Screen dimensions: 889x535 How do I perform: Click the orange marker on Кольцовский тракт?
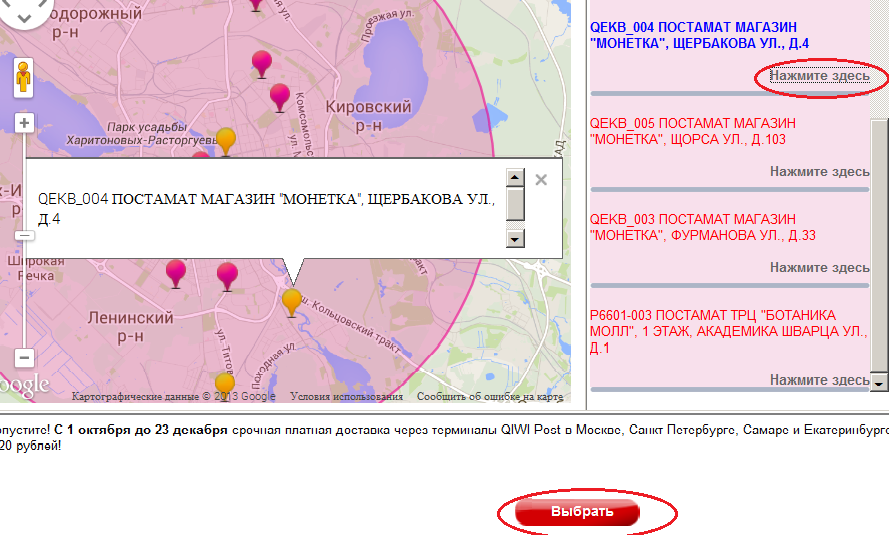click(291, 301)
